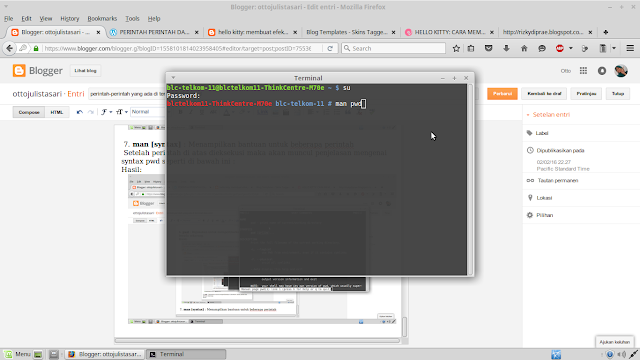This screenshot has width=640, height=360.
Task: Click show desktop icon in taskbar
Action: coord(38,354)
